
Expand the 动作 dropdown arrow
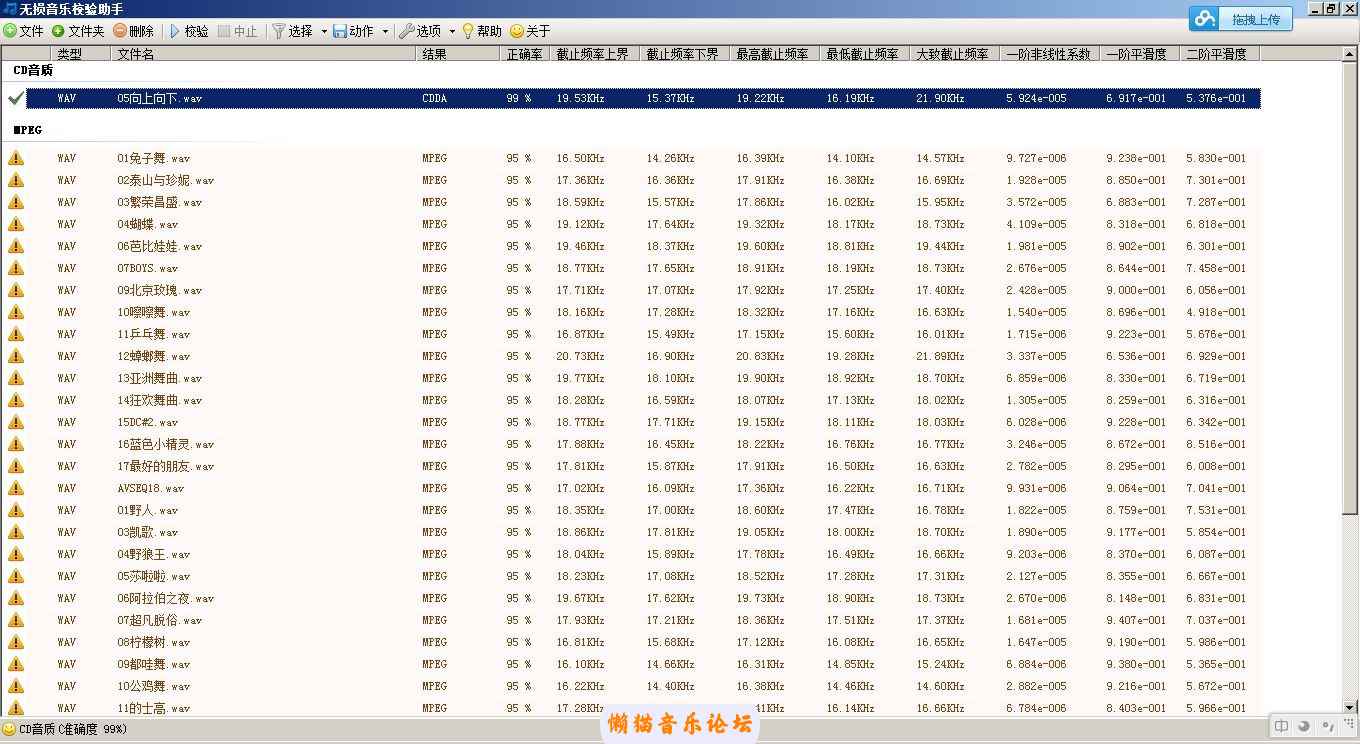click(385, 31)
